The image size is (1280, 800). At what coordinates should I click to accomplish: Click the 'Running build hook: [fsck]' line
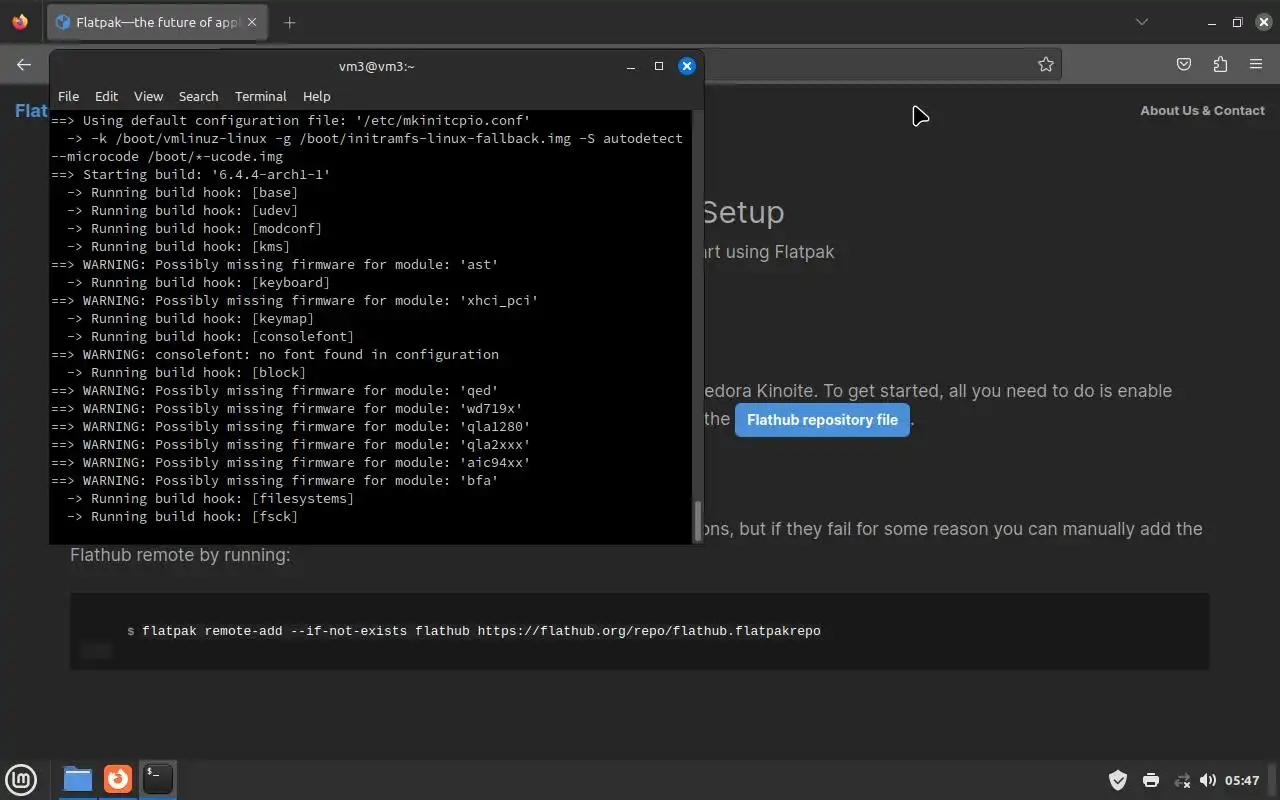(x=182, y=516)
